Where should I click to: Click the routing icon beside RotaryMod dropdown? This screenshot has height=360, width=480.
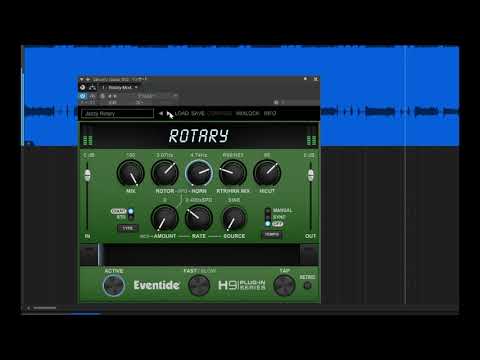[x=92, y=88]
